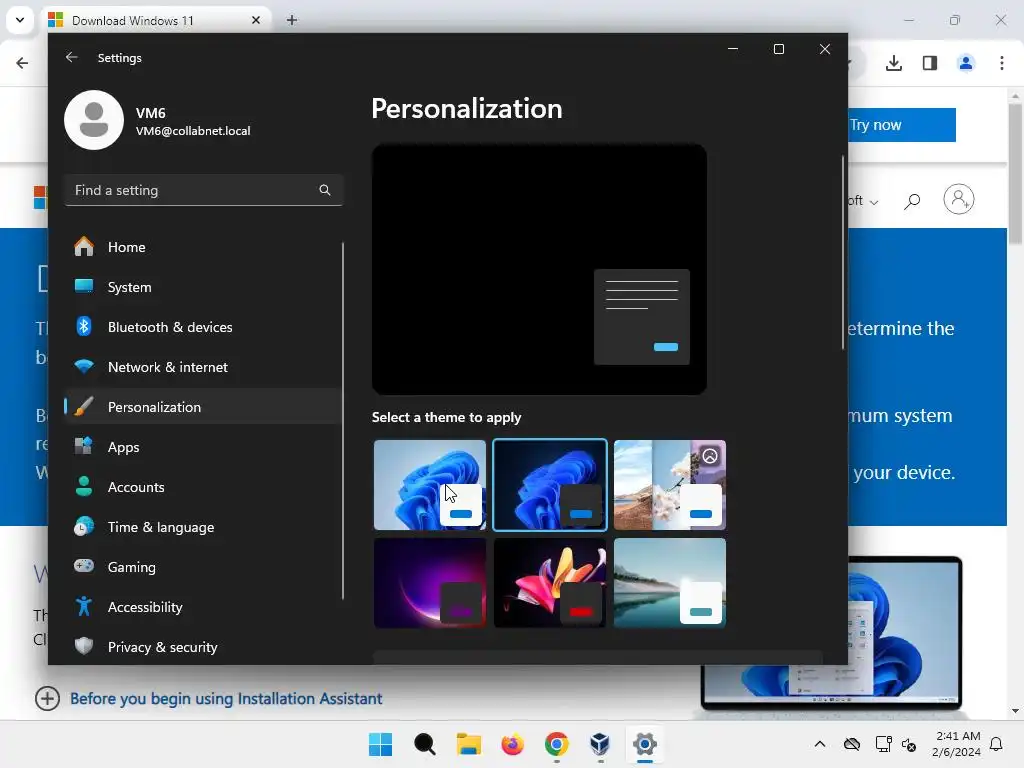Open a new Chrome tab
This screenshot has height=768, width=1024.
[292, 20]
